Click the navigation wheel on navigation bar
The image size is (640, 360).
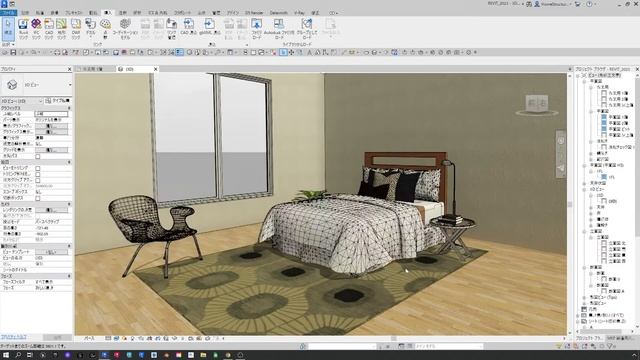pyautogui.click(x=561, y=140)
